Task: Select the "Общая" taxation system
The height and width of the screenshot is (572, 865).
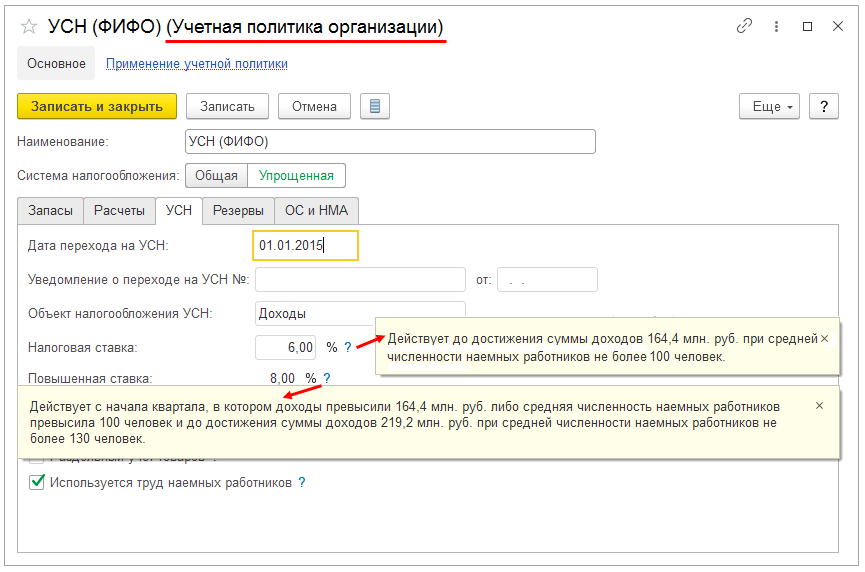Action: click(x=216, y=176)
